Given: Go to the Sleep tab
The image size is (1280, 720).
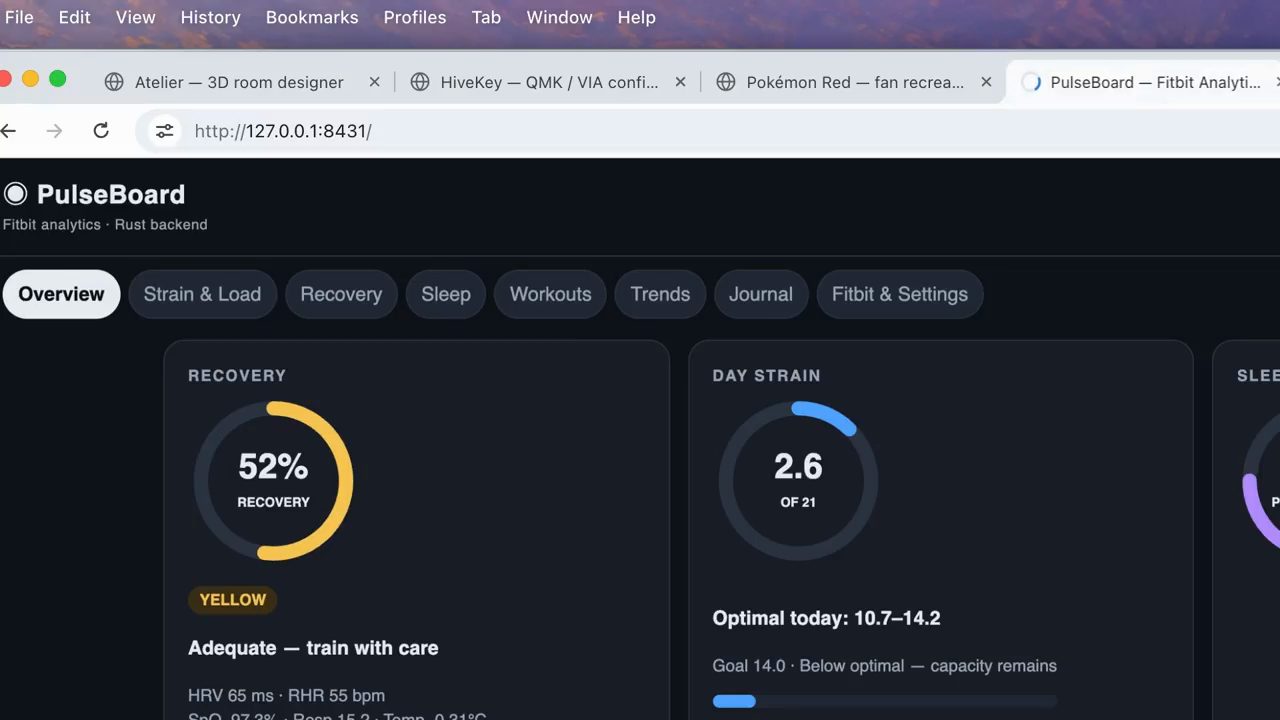Looking at the screenshot, I should point(446,294).
